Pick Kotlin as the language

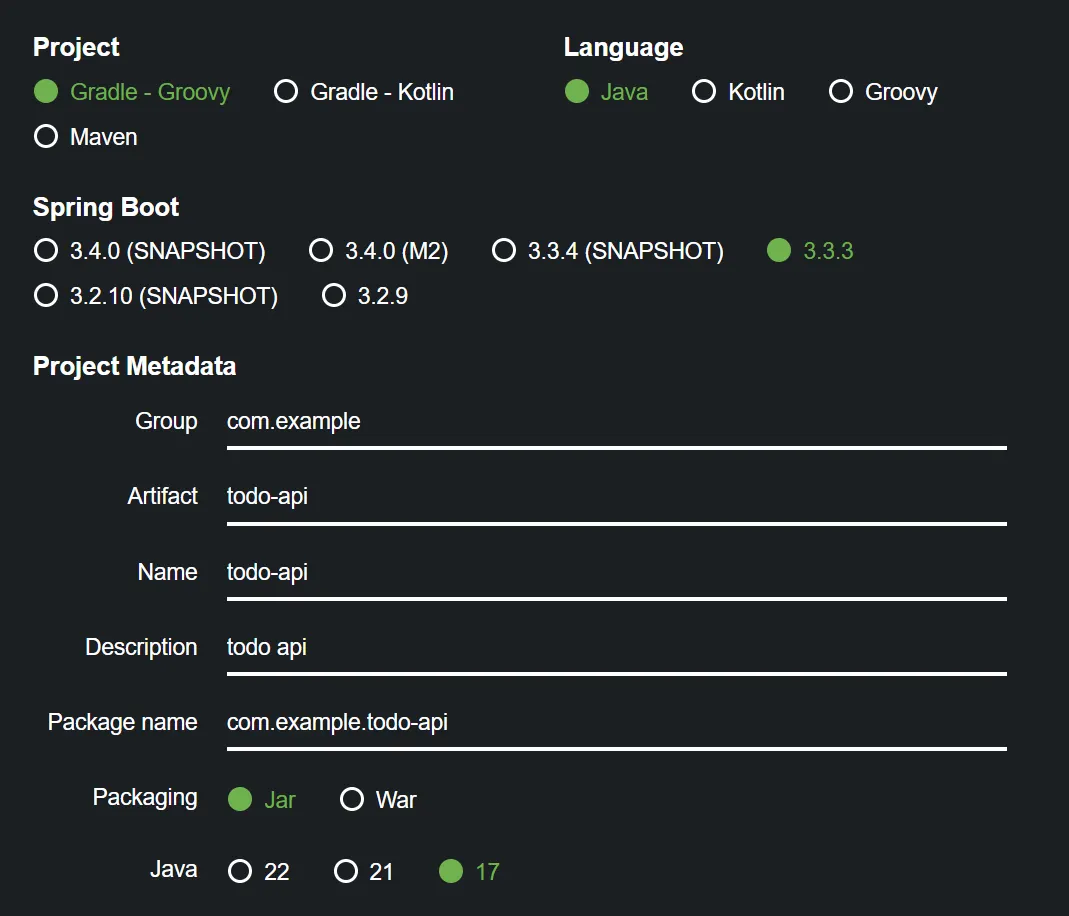coord(704,92)
